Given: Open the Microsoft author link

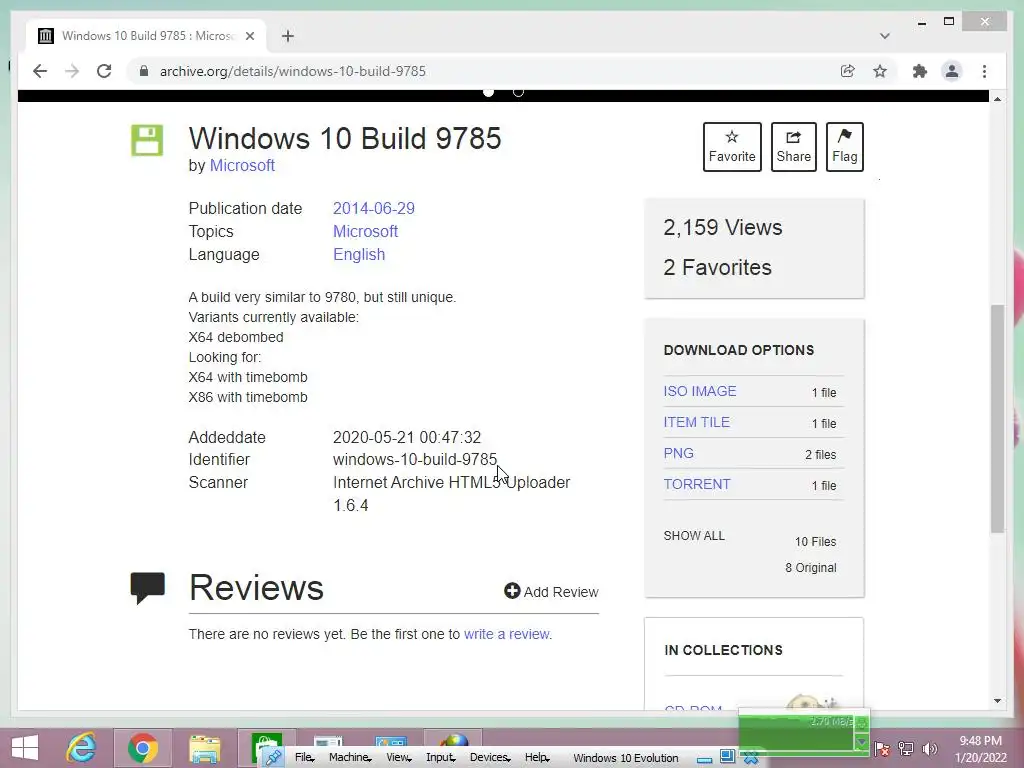Looking at the screenshot, I should (x=242, y=166).
